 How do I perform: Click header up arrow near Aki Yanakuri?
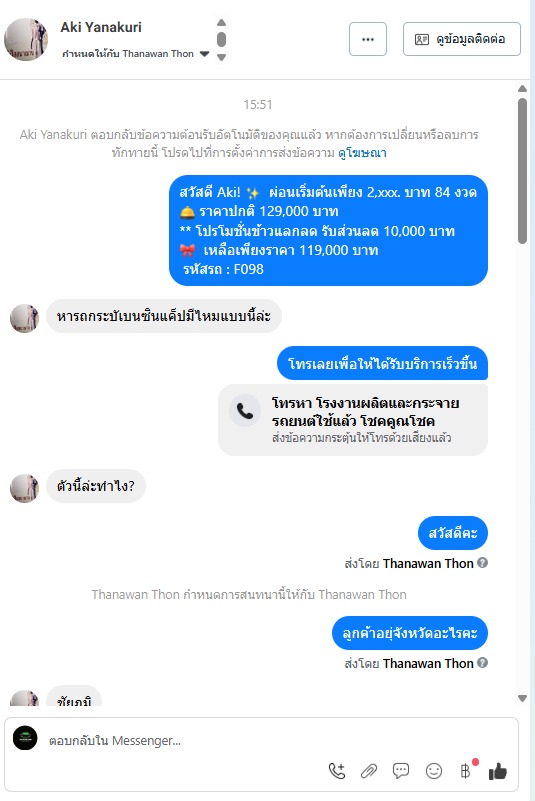point(221,22)
